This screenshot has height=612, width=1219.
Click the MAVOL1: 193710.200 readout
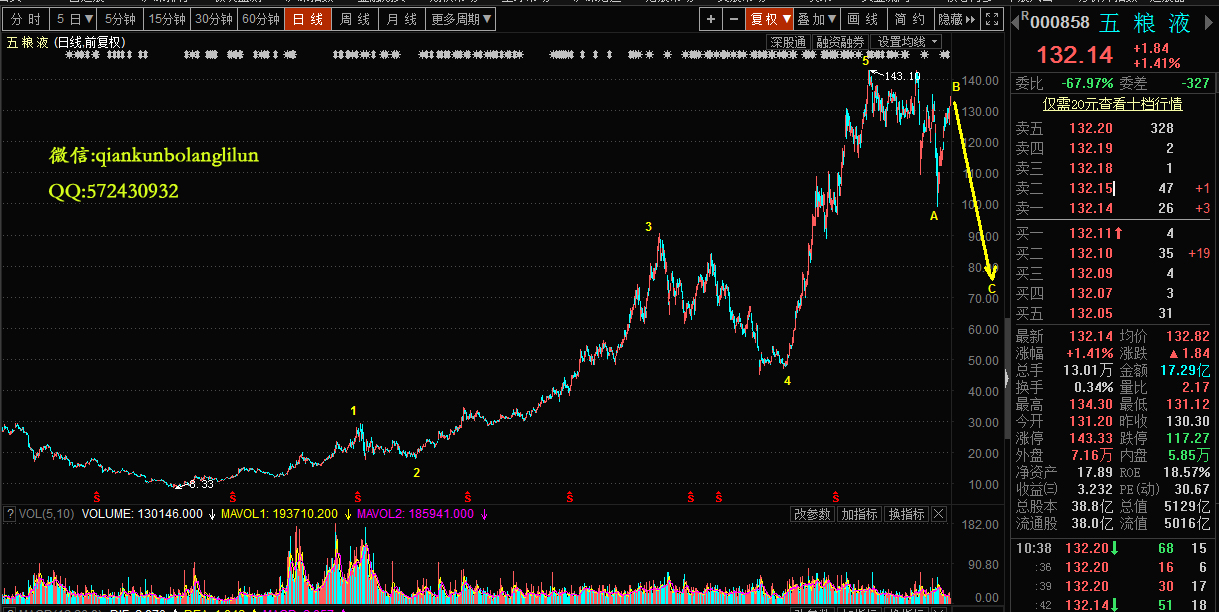pyautogui.click(x=278, y=514)
